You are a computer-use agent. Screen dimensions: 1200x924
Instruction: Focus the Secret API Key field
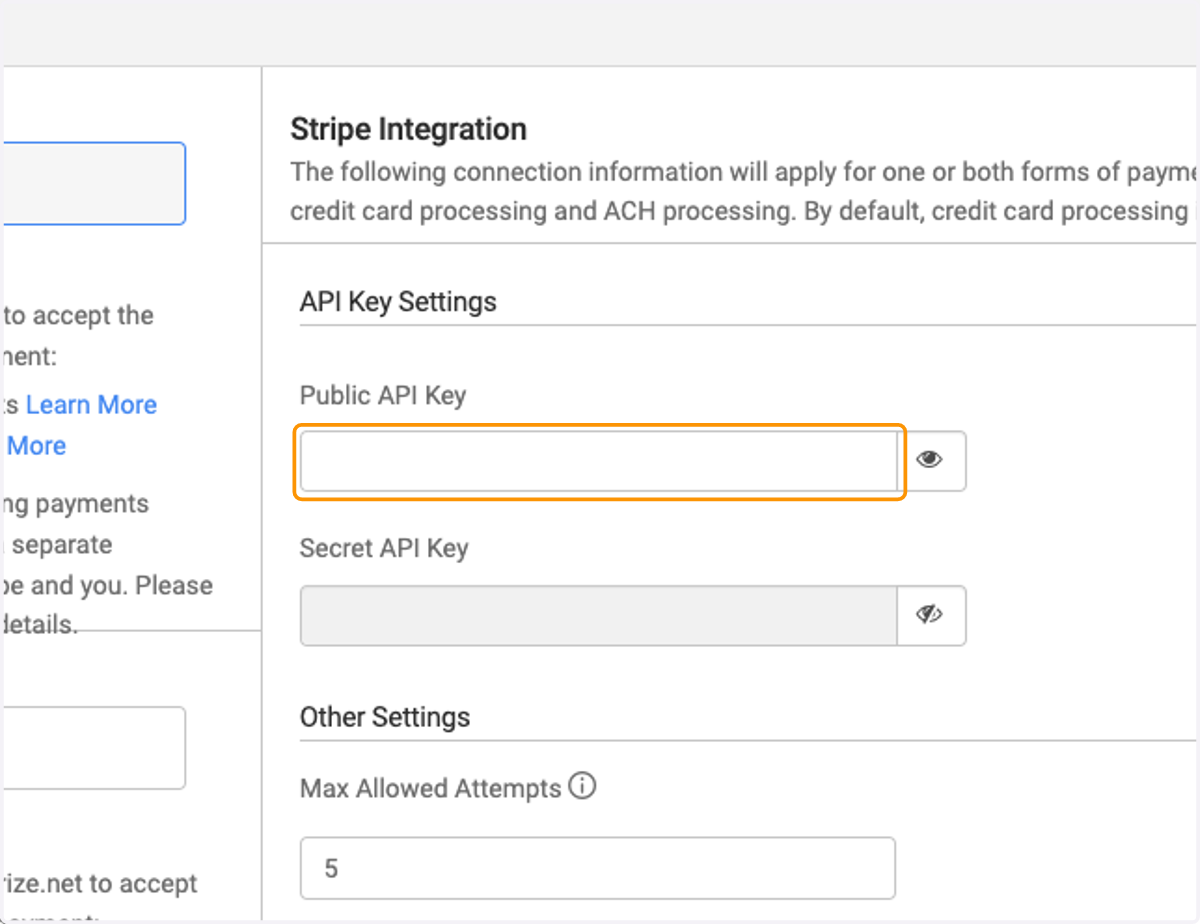click(599, 615)
